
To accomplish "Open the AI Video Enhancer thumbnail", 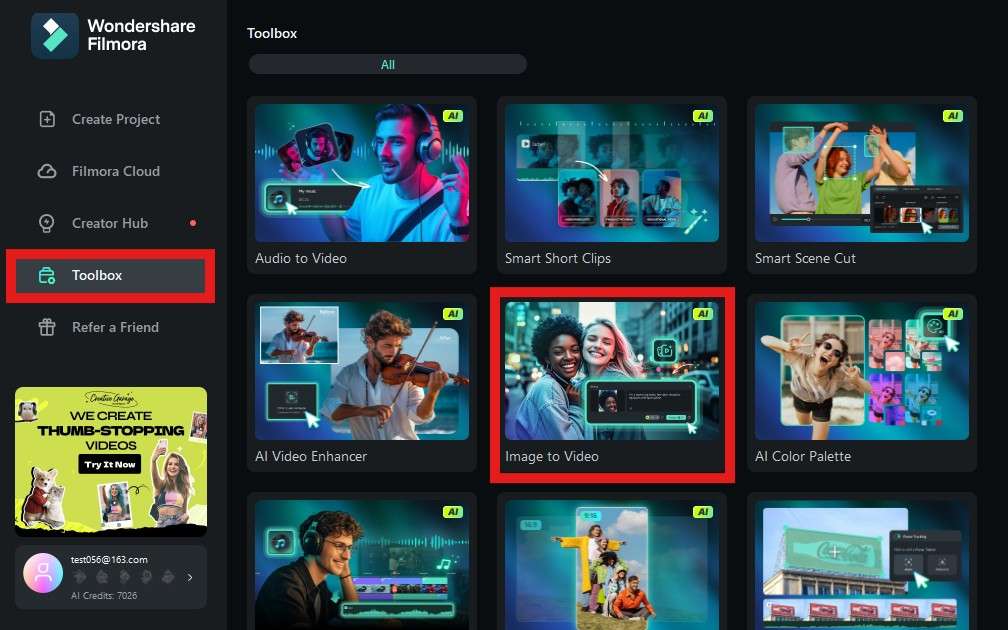I will point(362,371).
